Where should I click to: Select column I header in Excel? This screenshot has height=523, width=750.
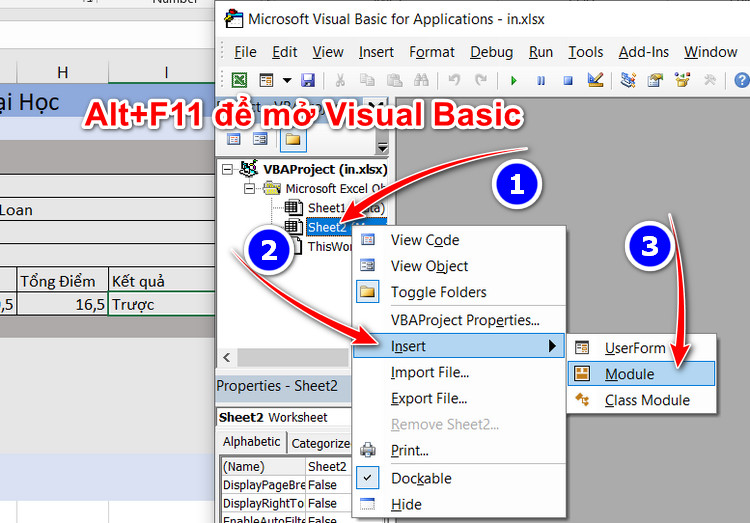[162, 72]
